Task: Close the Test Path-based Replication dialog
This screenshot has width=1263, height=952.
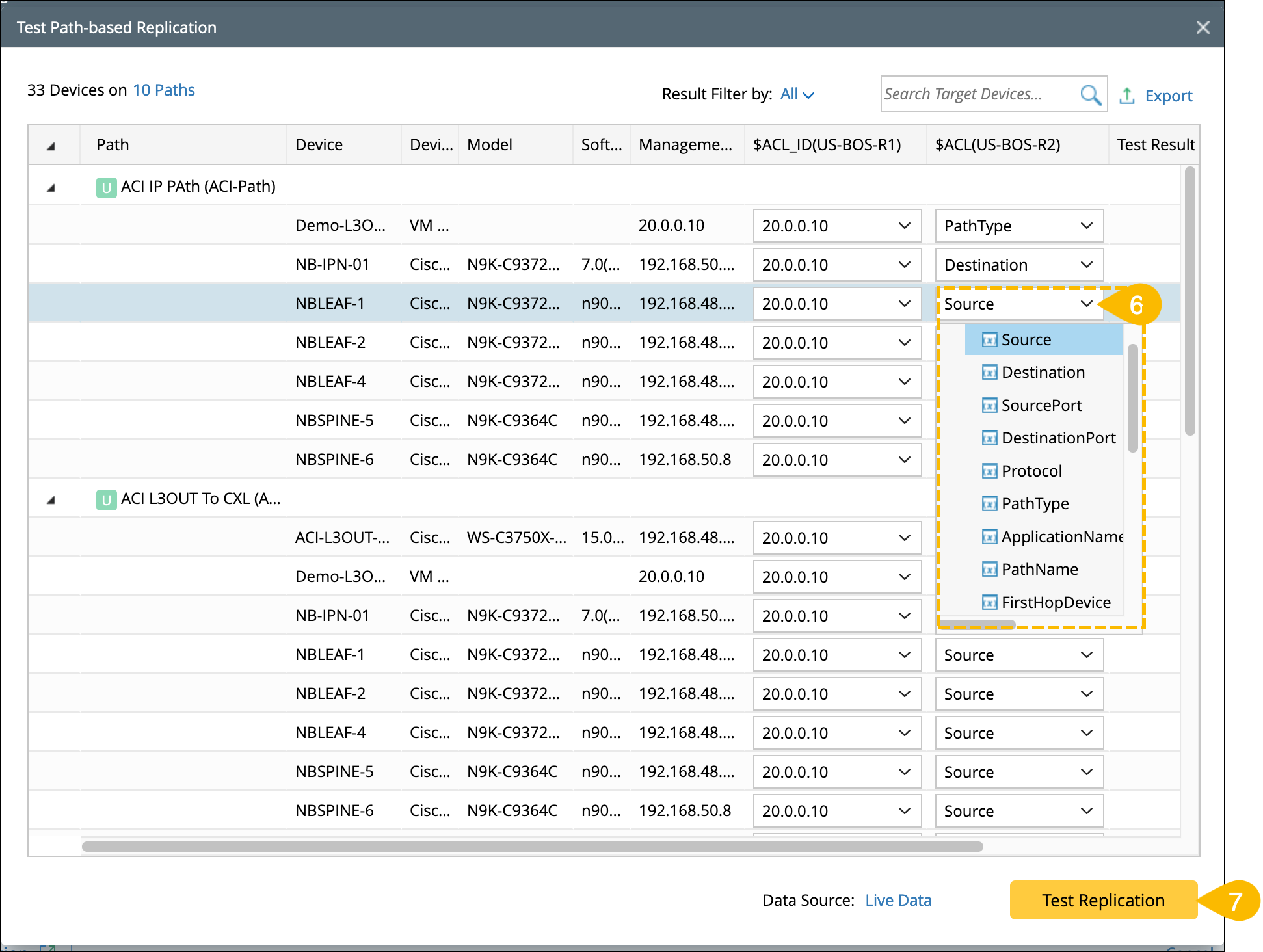Action: (1203, 27)
